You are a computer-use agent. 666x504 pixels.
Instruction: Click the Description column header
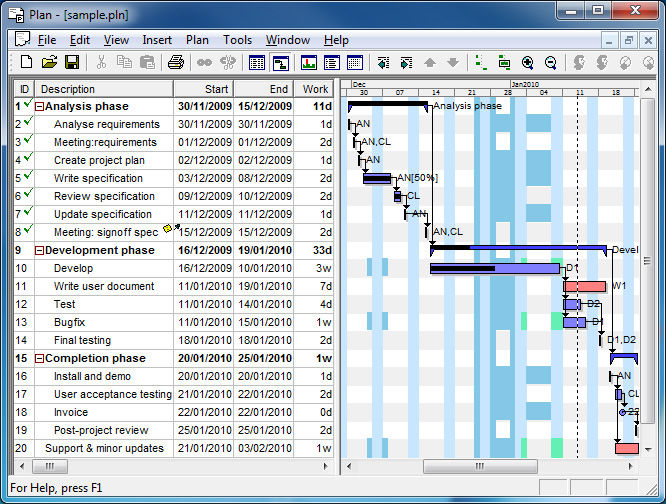pos(104,89)
